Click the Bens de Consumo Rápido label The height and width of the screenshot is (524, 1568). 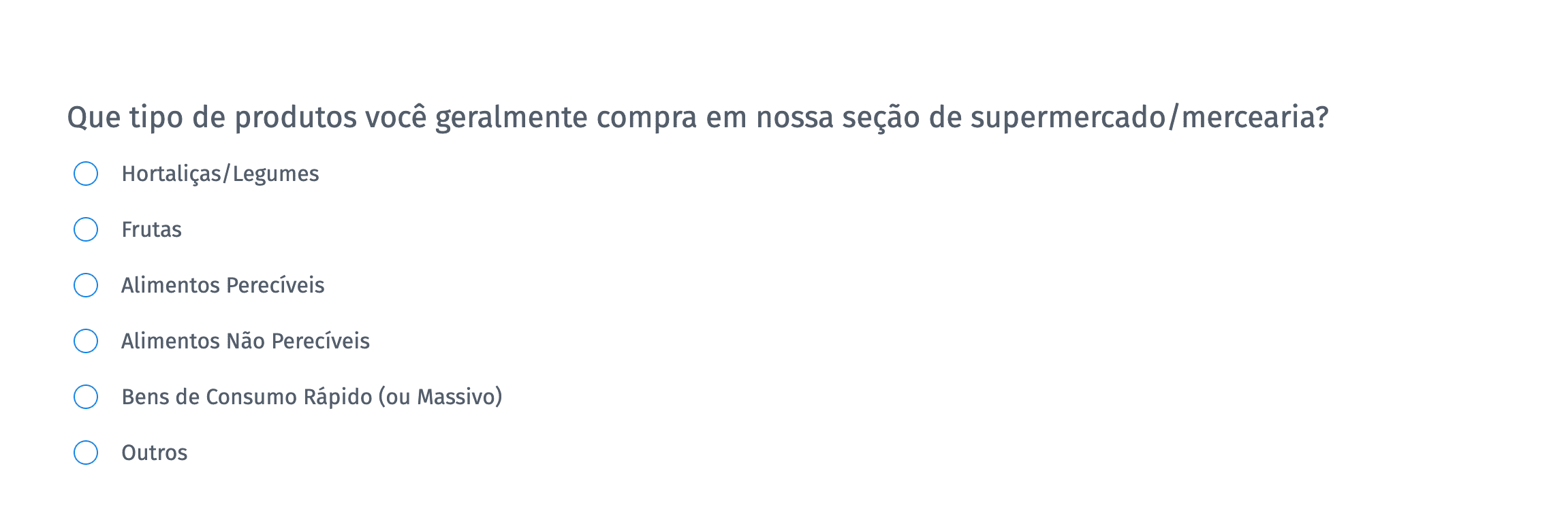[x=311, y=397]
